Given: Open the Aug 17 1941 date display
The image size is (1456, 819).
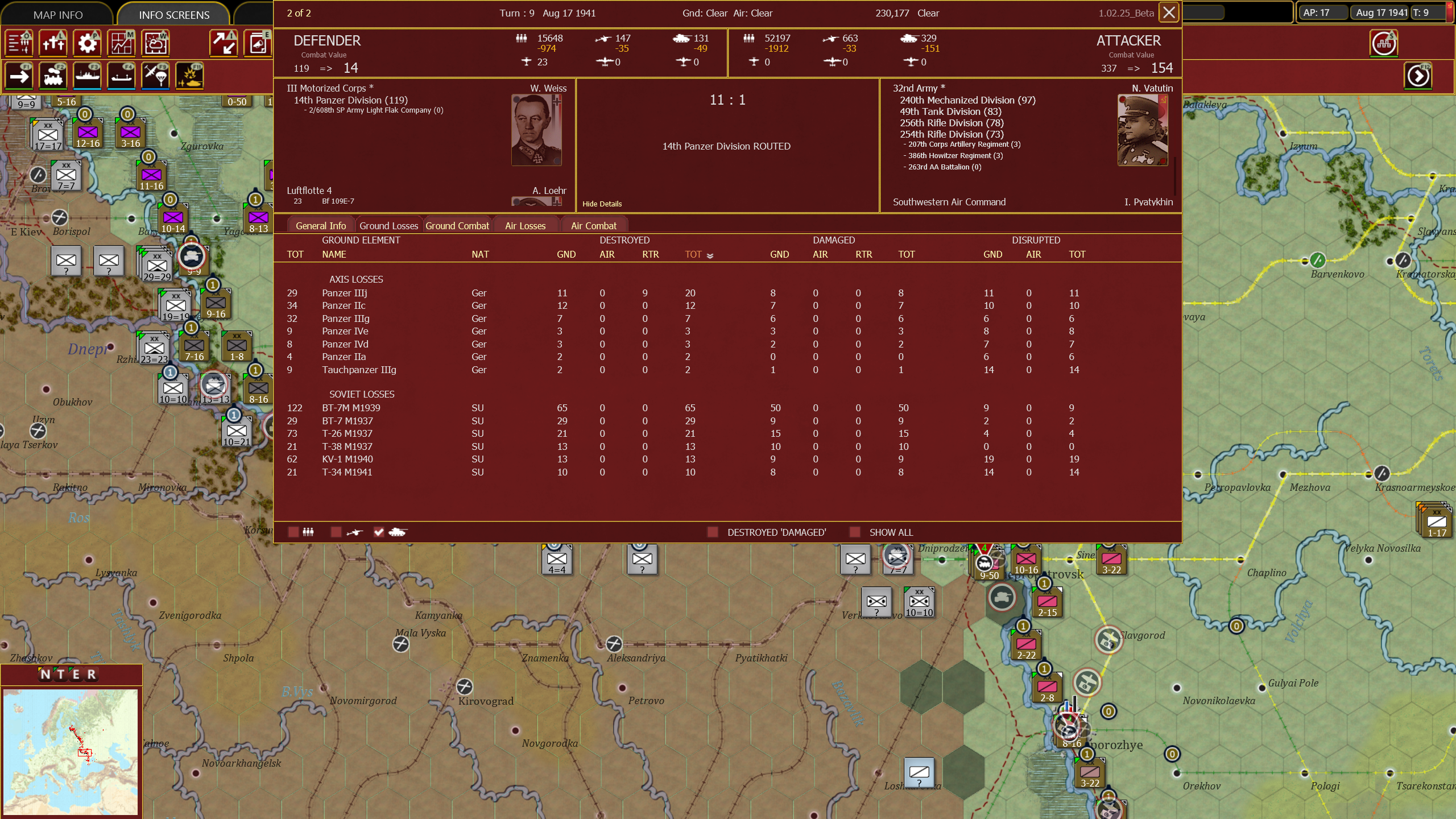Looking at the screenshot, I should 1379,13.
